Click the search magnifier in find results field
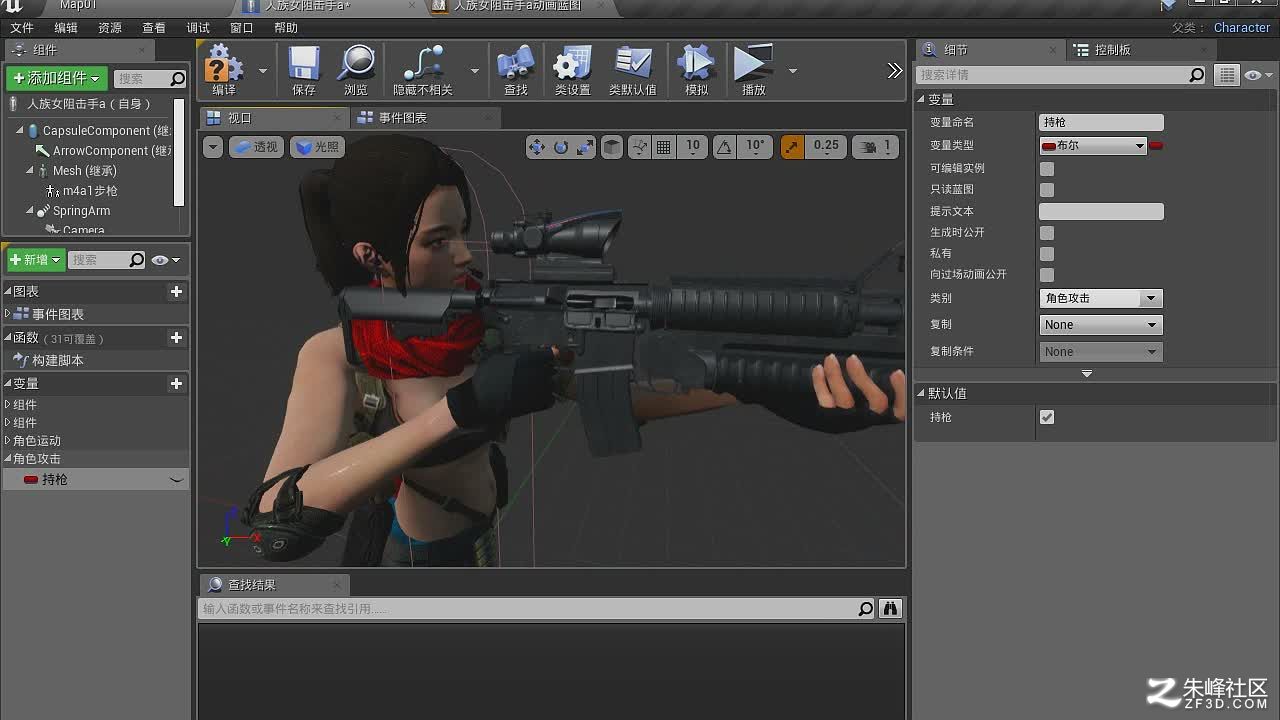 866,608
